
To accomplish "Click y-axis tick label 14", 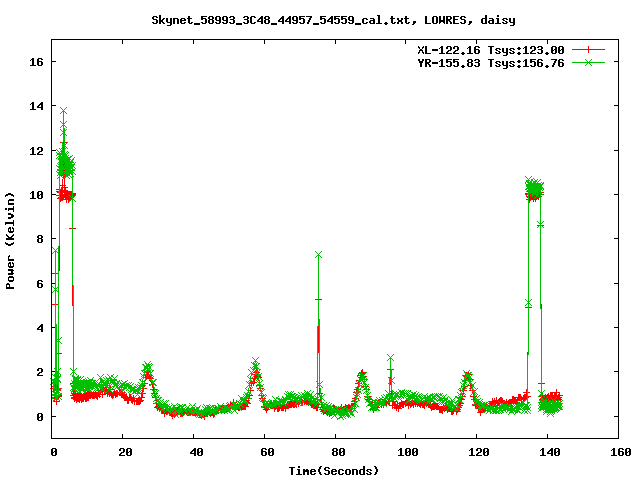I will tap(36, 106).
